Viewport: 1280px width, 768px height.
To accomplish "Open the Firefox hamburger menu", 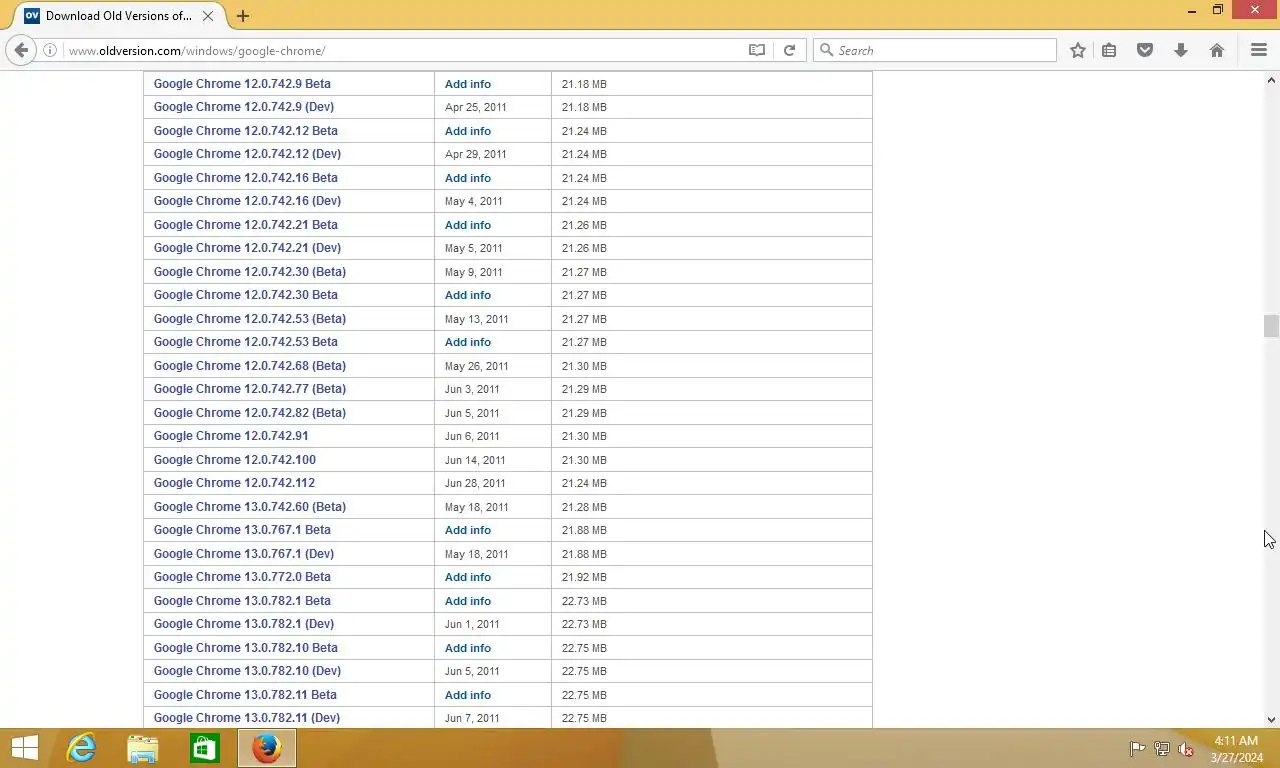I will [x=1259, y=50].
